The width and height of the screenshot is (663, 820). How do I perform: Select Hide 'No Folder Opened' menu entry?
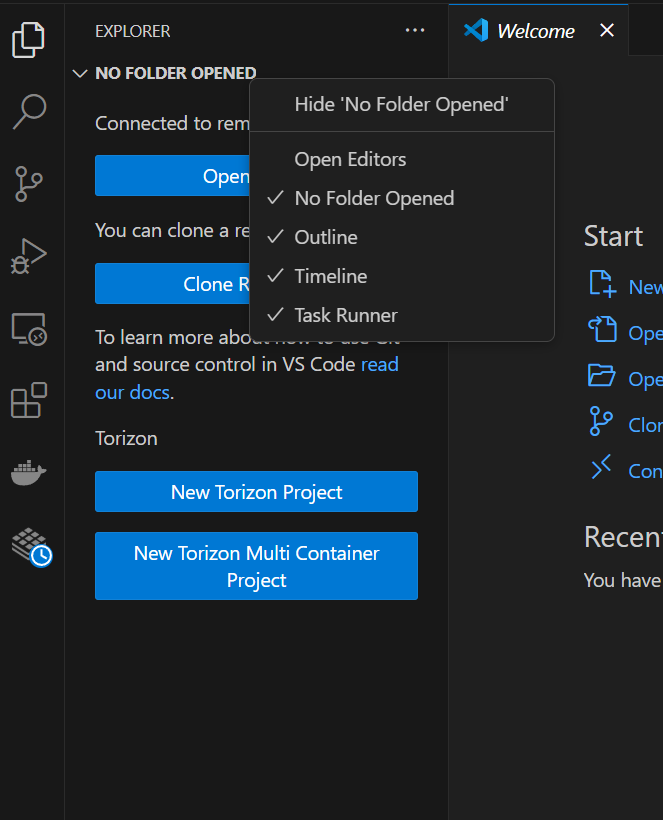pos(402,105)
